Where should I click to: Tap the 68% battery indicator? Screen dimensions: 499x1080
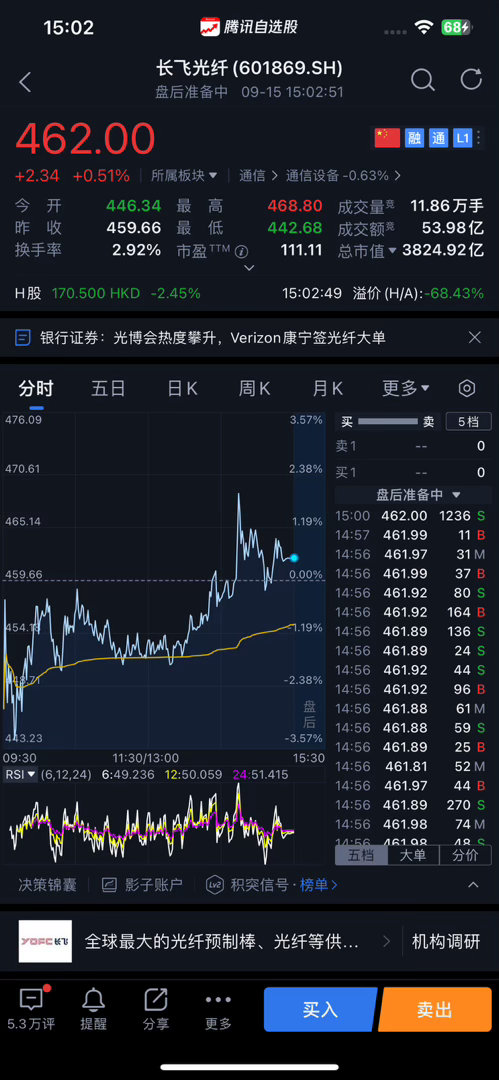point(457,28)
